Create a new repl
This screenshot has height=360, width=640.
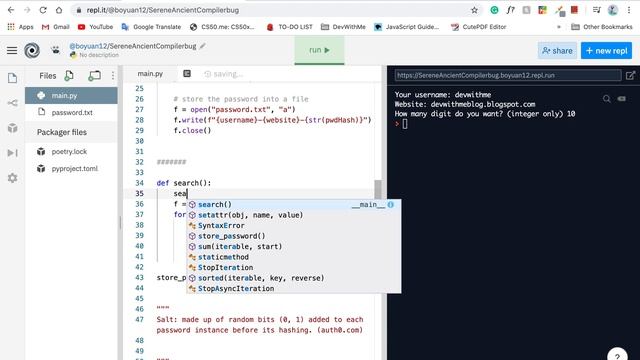pyautogui.click(x=607, y=51)
